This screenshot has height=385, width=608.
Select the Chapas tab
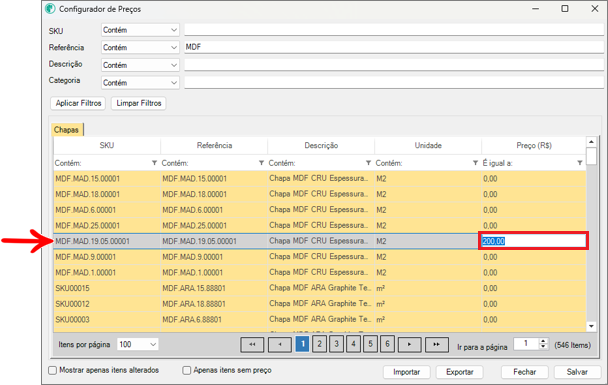click(x=67, y=129)
